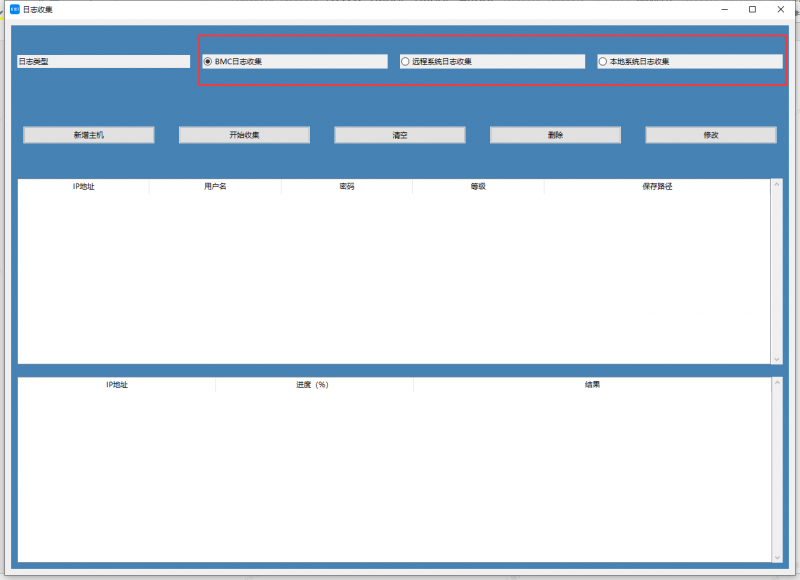The image size is (800, 580).
Task: Click down arrow of host list scrollbar
Action: (x=776, y=358)
